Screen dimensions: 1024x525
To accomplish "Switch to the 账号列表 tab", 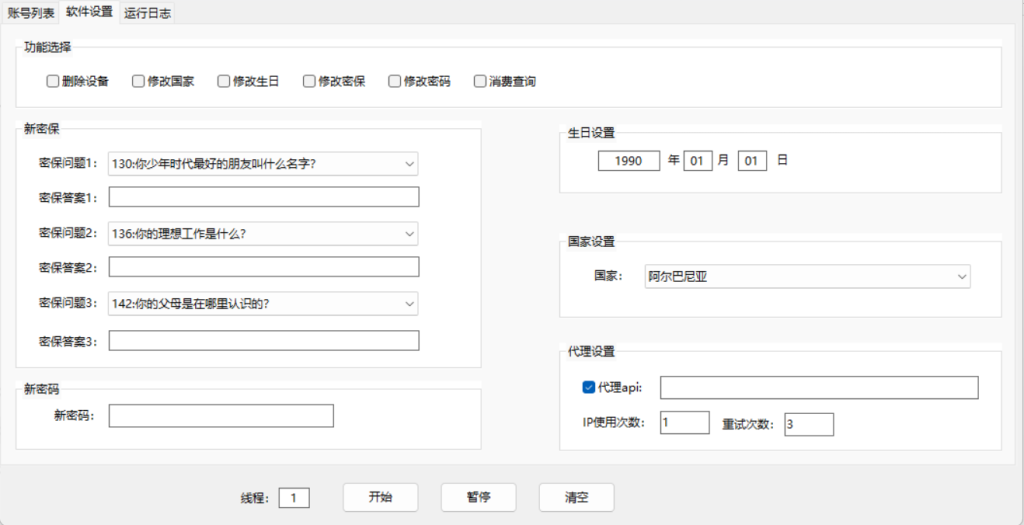I will (x=30, y=12).
